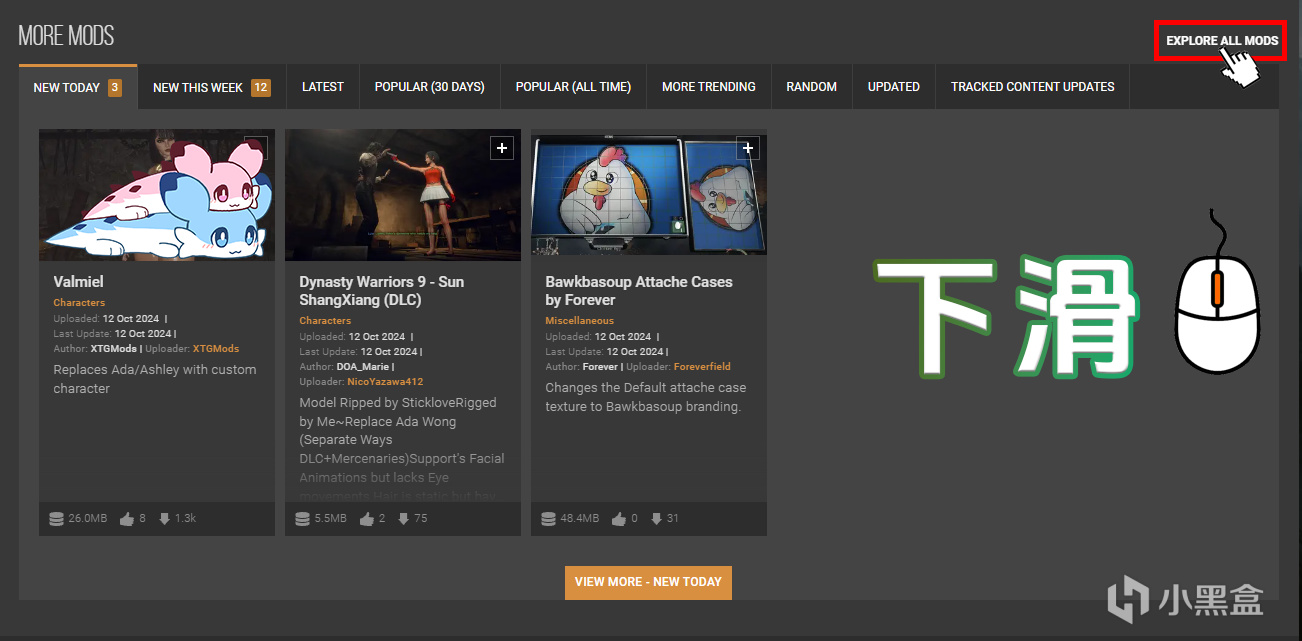This screenshot has width=1302, height=641.
Task: Click the XTGMods uploader link
Action: point(216,349)
